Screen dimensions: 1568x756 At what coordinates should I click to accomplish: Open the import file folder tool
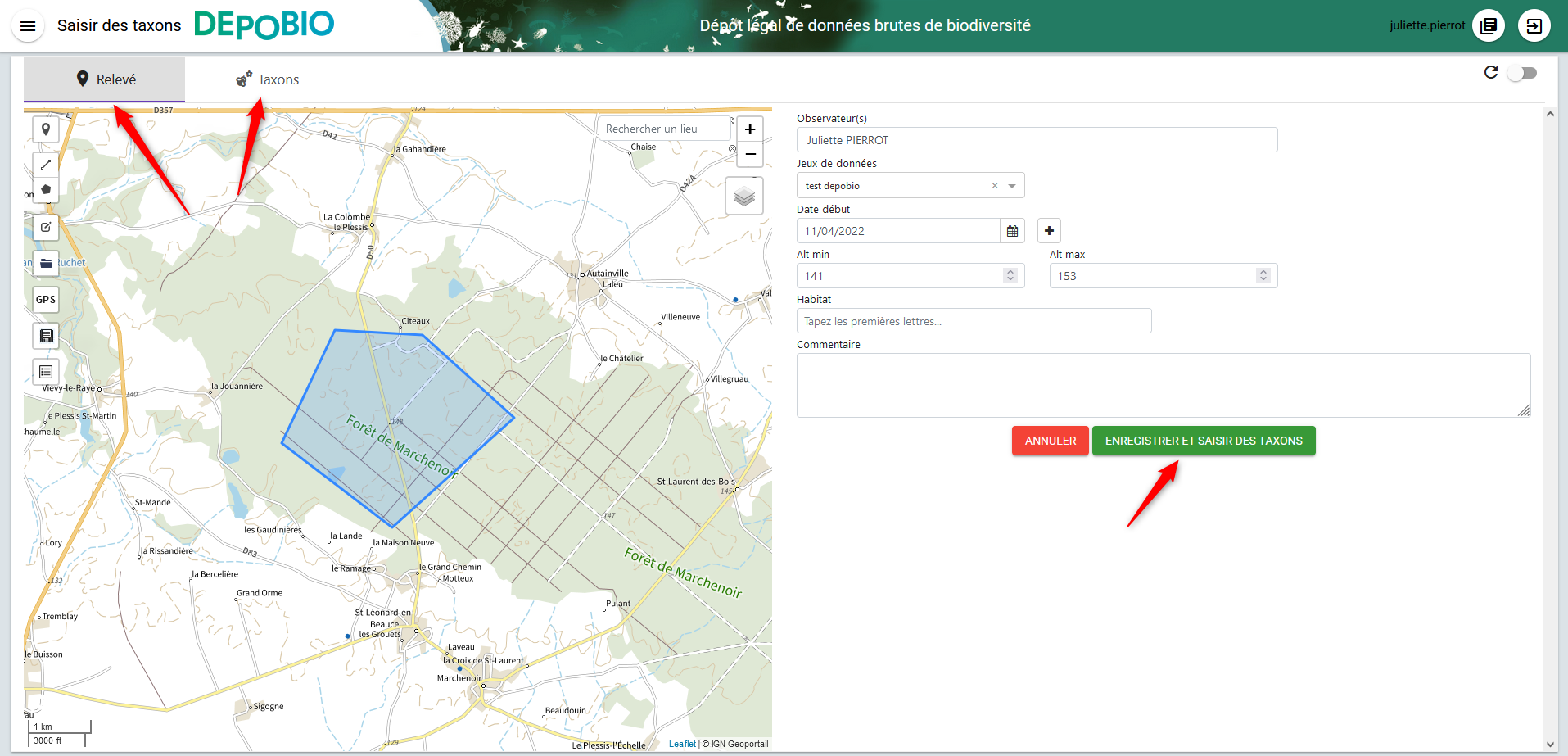point(46,263)
